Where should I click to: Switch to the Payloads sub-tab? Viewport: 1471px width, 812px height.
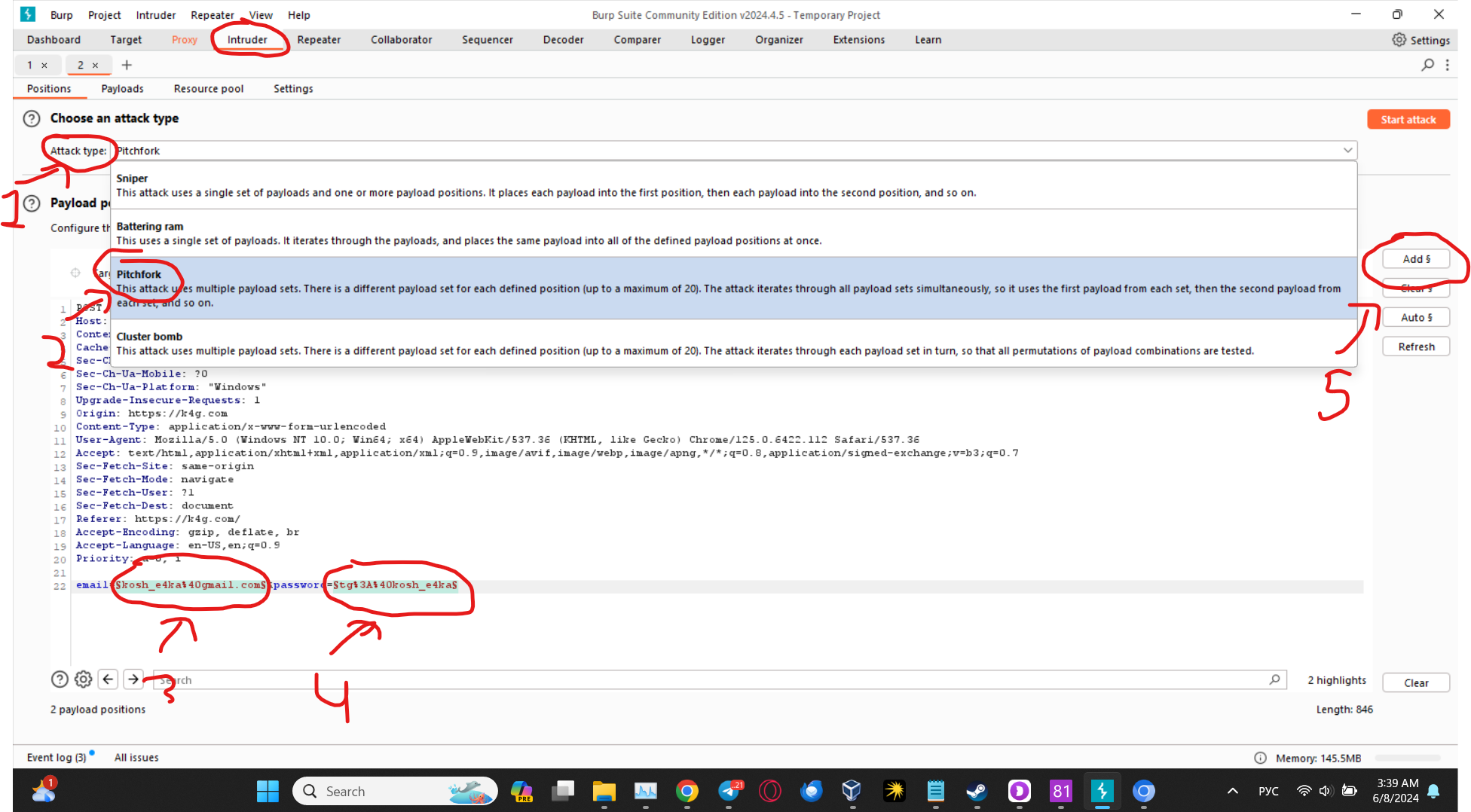122,89
